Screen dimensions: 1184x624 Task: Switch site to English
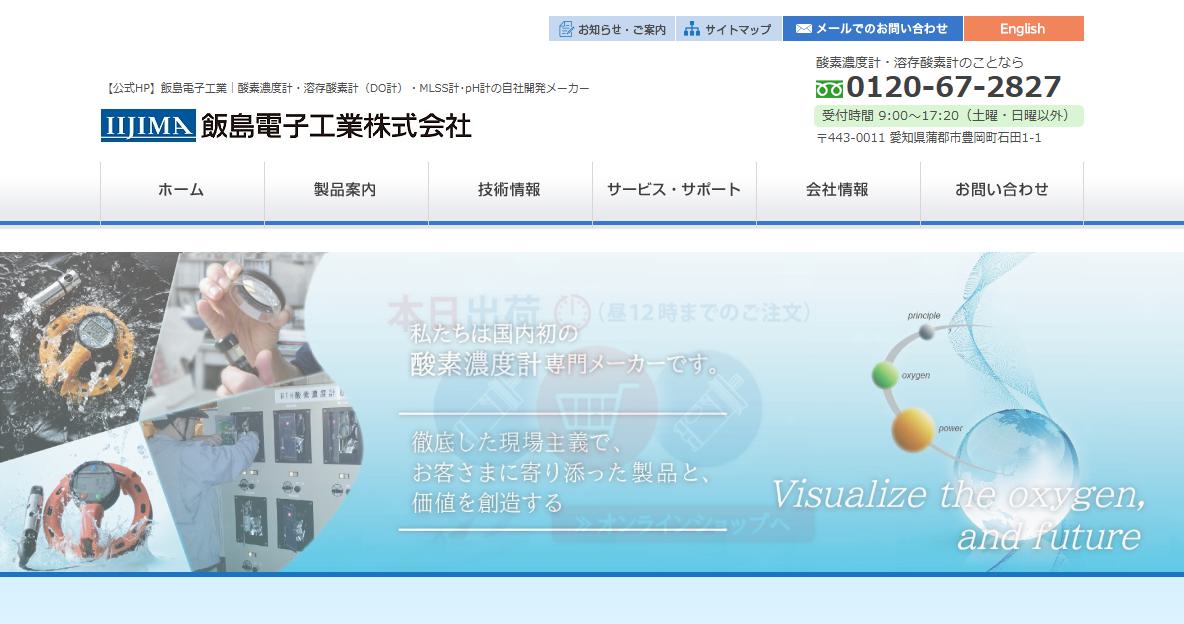[1023, 29]
